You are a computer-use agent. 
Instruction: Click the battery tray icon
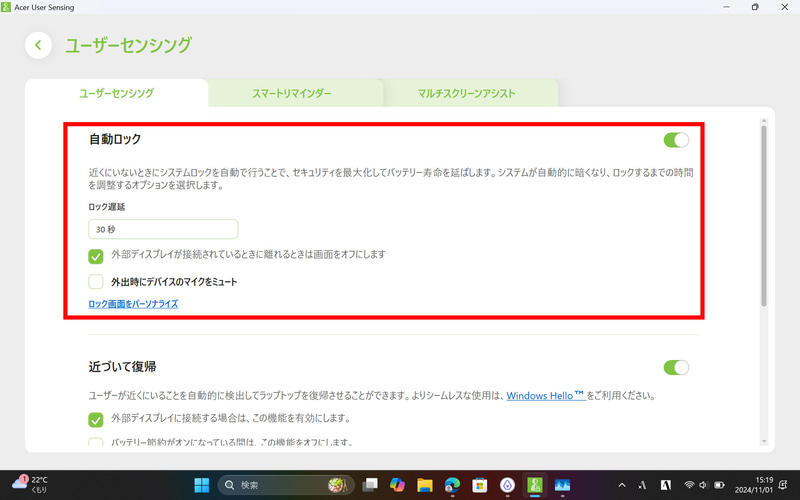click(x=719, y=485)
